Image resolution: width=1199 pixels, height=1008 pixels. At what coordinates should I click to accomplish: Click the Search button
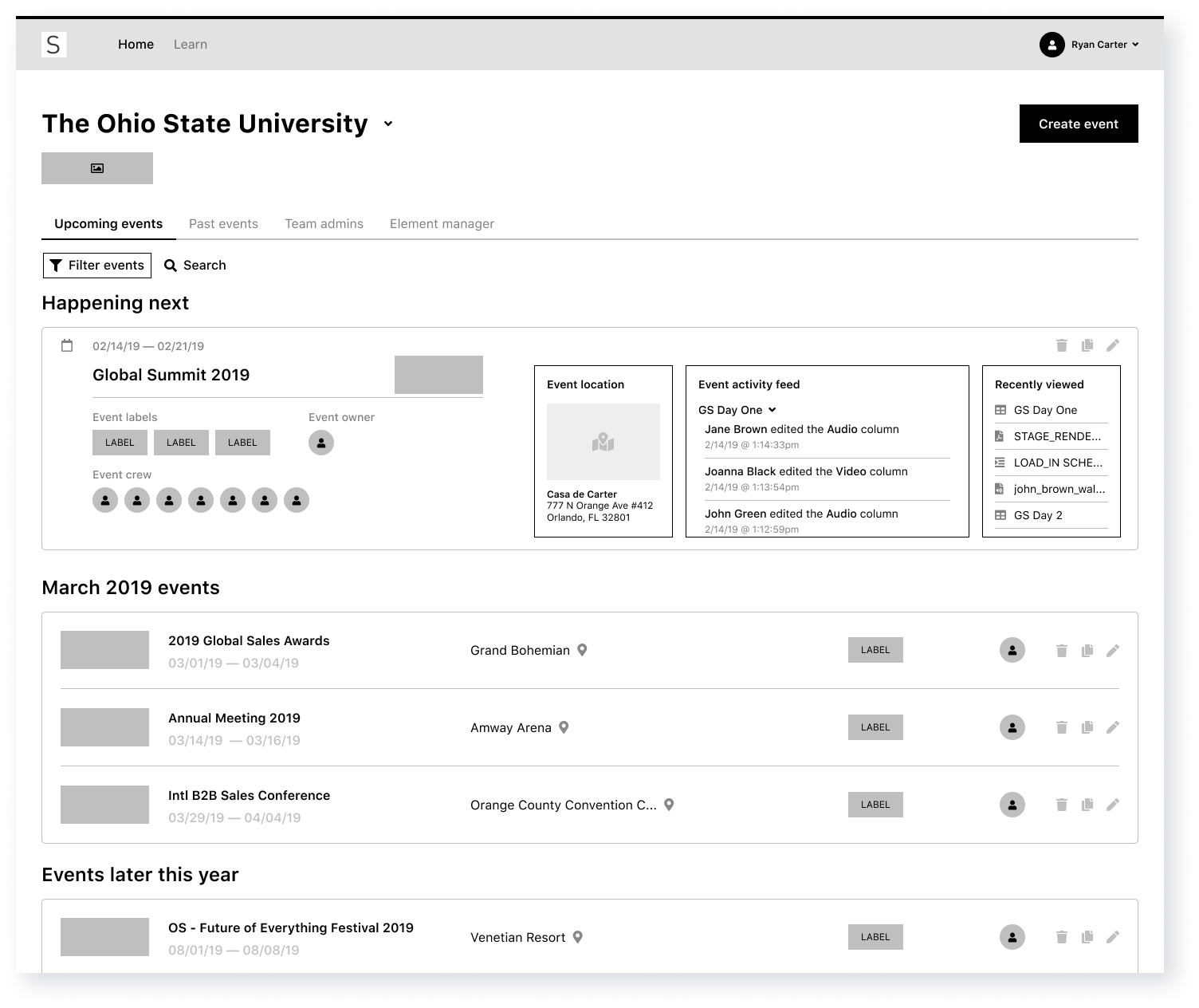tap(195, 266)
